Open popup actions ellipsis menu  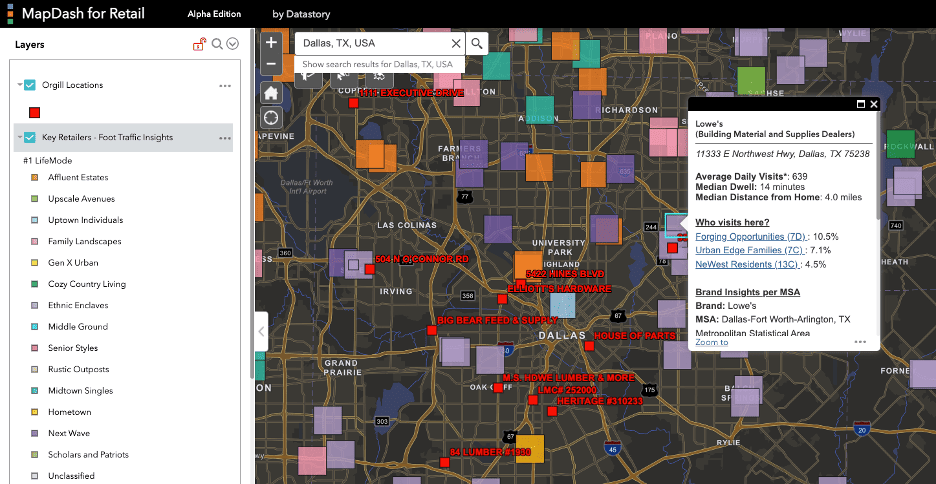click(860, 342)
